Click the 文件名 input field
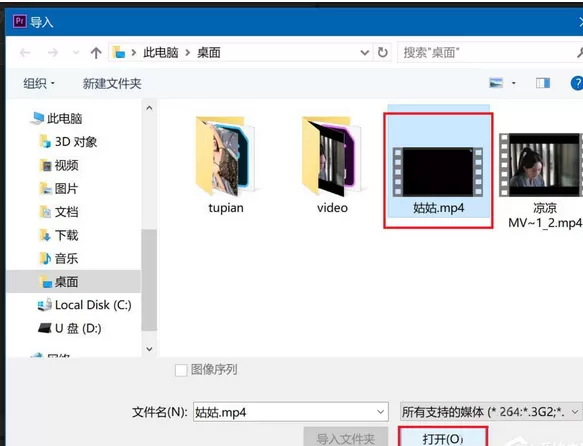This screenshot has width=583, height=446. pos(291,412)
